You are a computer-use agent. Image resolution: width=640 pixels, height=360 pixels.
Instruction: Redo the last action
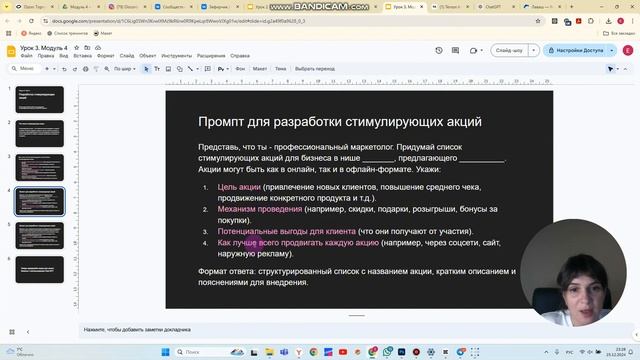(x=75, y=69)
